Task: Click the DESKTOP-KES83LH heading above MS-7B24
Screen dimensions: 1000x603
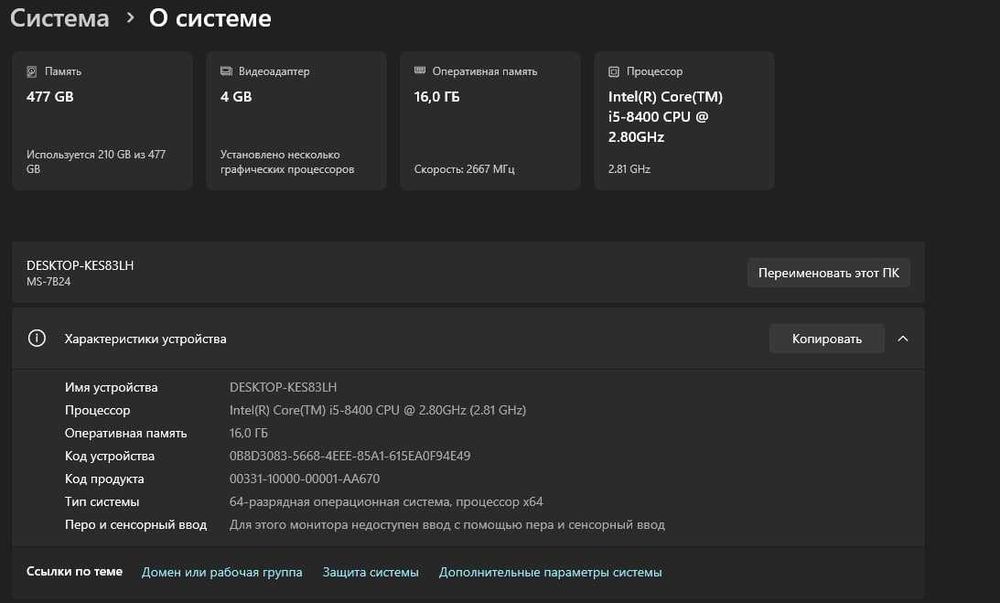Action: tap(80, 265)
